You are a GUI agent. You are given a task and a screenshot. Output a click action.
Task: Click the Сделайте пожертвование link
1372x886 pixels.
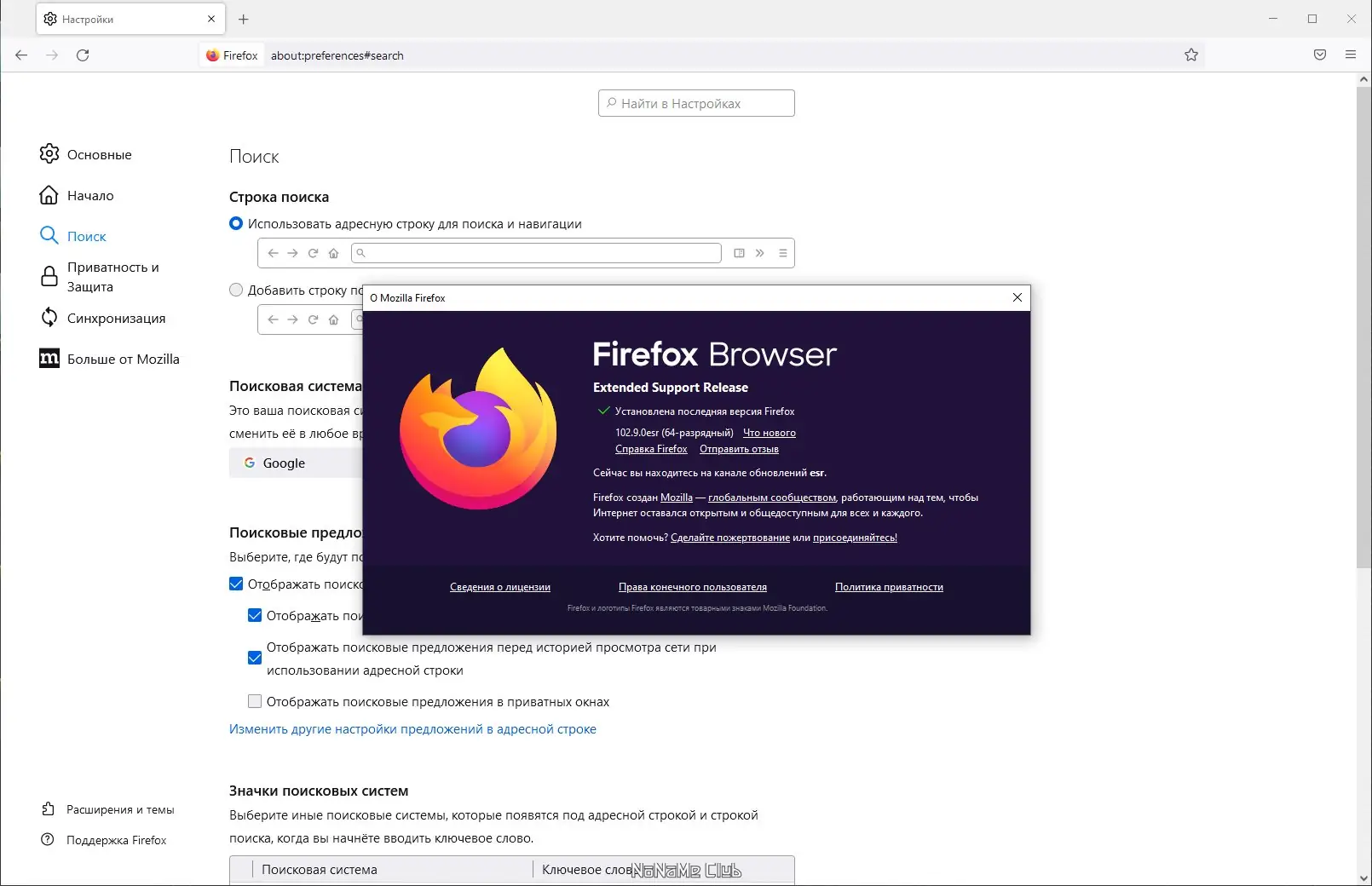pos(730,538)
